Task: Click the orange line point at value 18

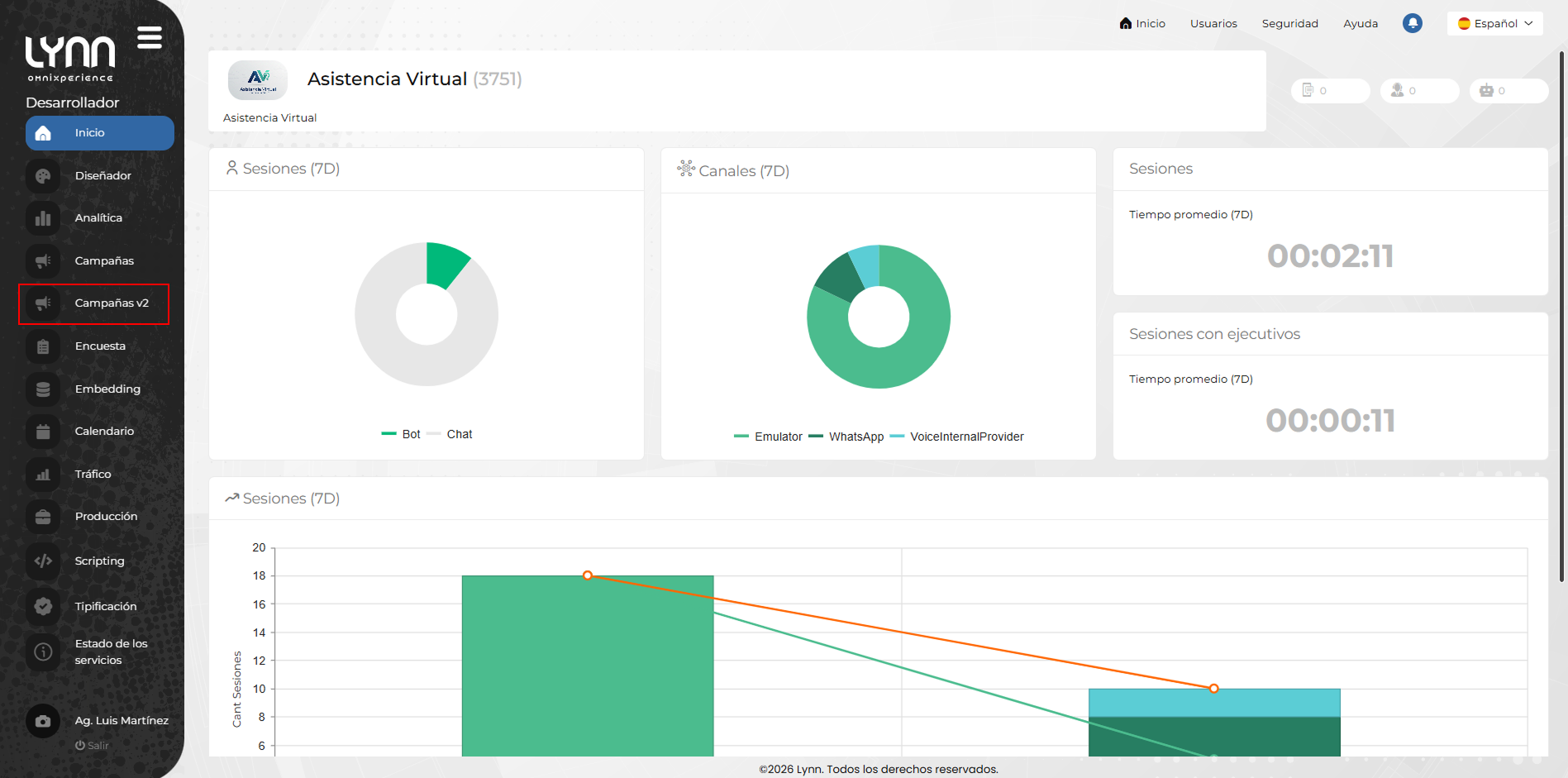Action: (588, 575)
